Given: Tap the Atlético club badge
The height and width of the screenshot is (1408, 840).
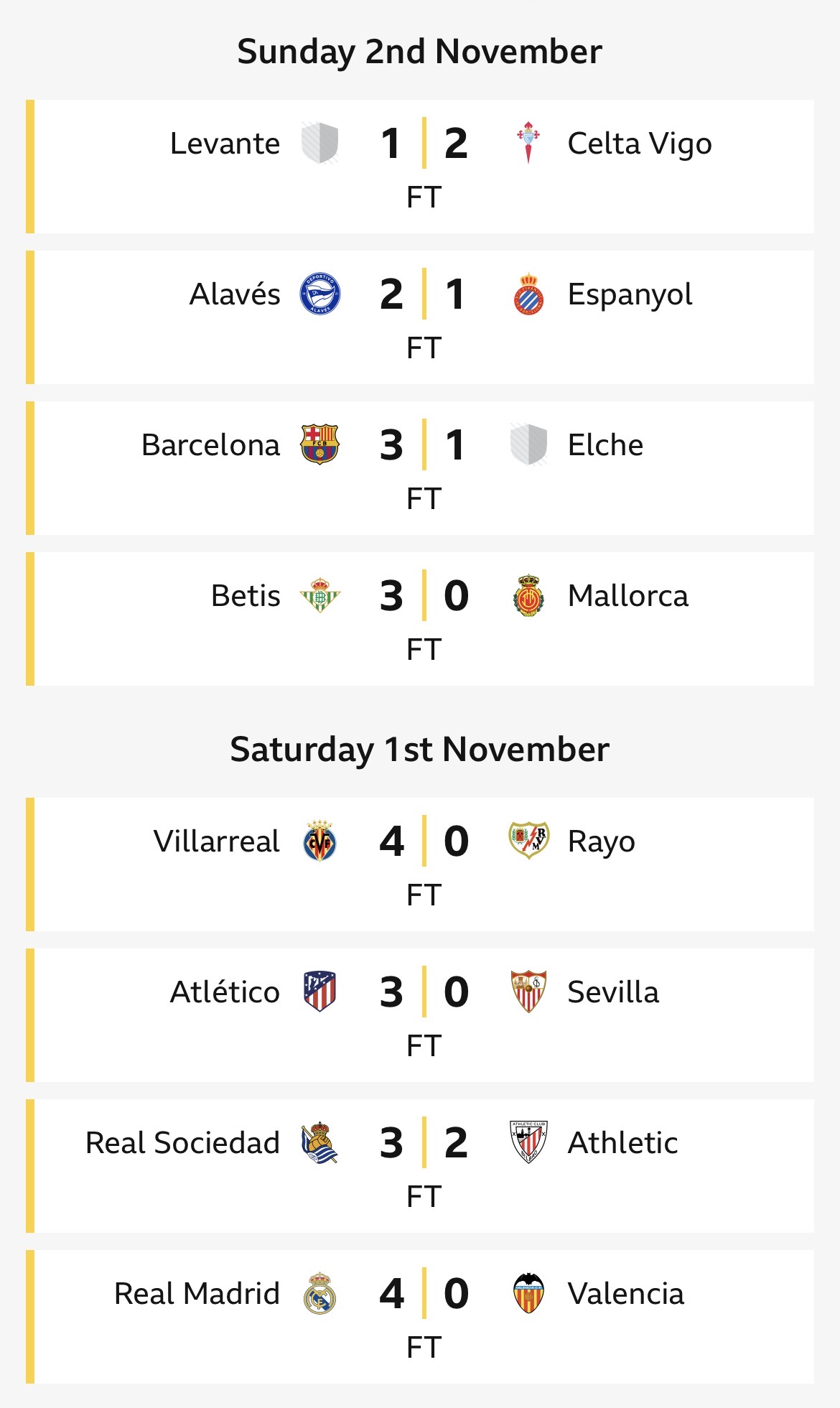Looking at the screenshot, I should coord(319,992).
